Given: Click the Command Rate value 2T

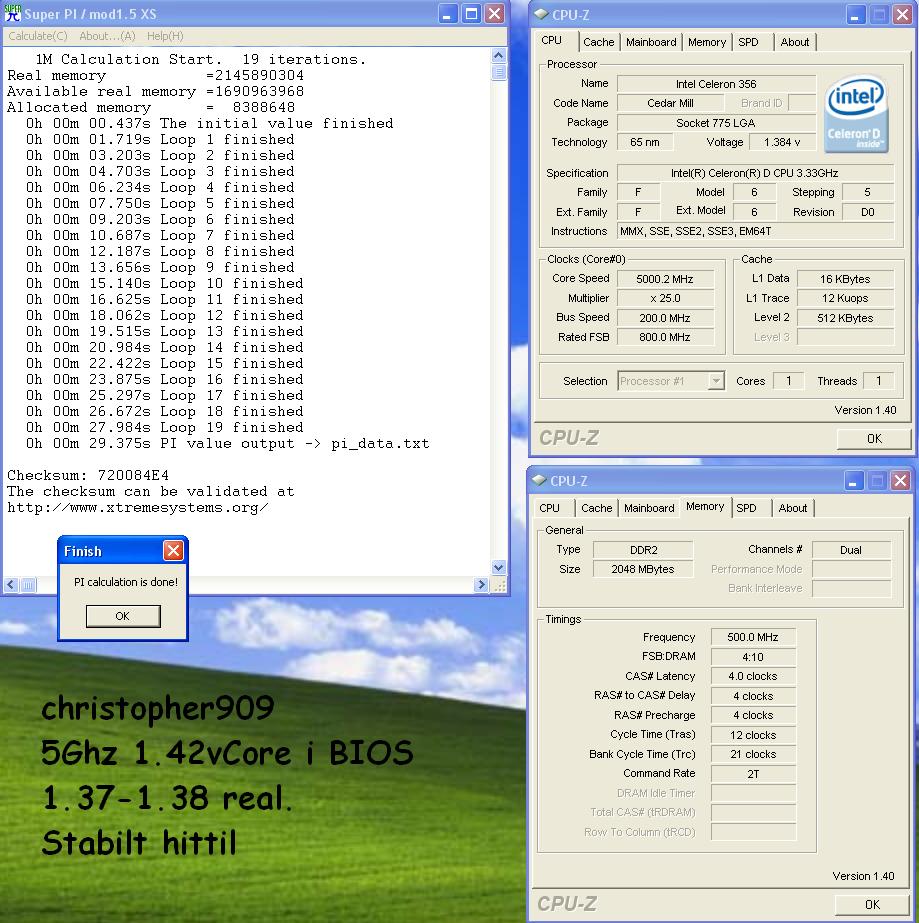Looking at the screenshot, I should pos(753,774).
